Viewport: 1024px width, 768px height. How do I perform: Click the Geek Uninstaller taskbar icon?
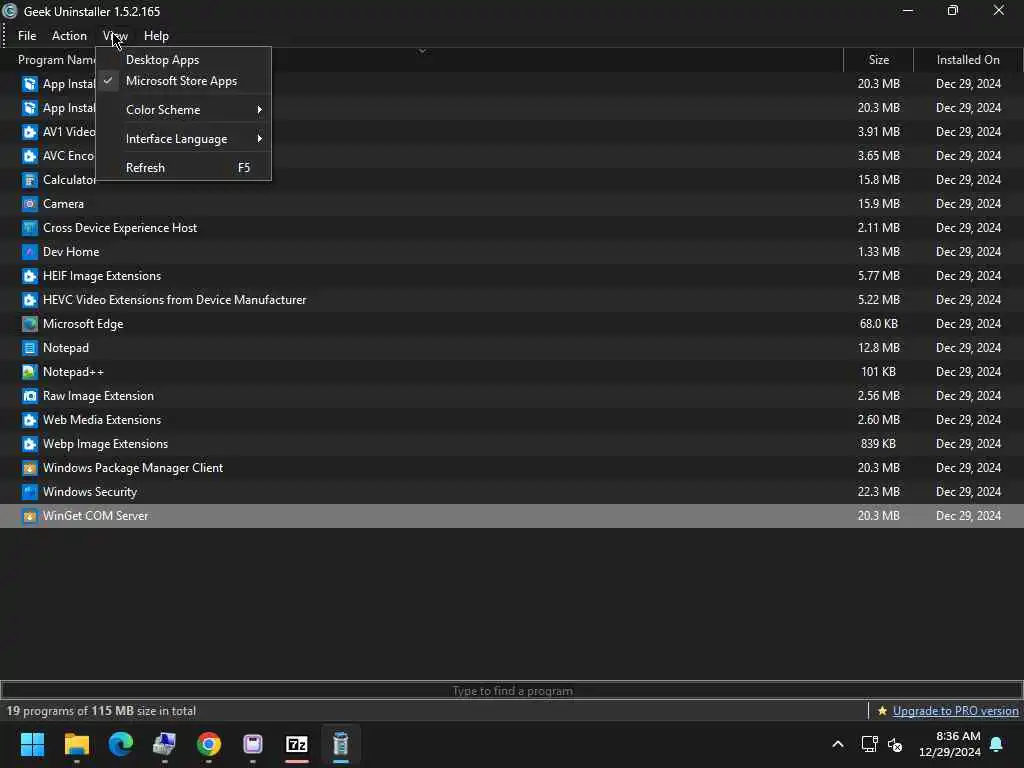[x=341, y=744]
